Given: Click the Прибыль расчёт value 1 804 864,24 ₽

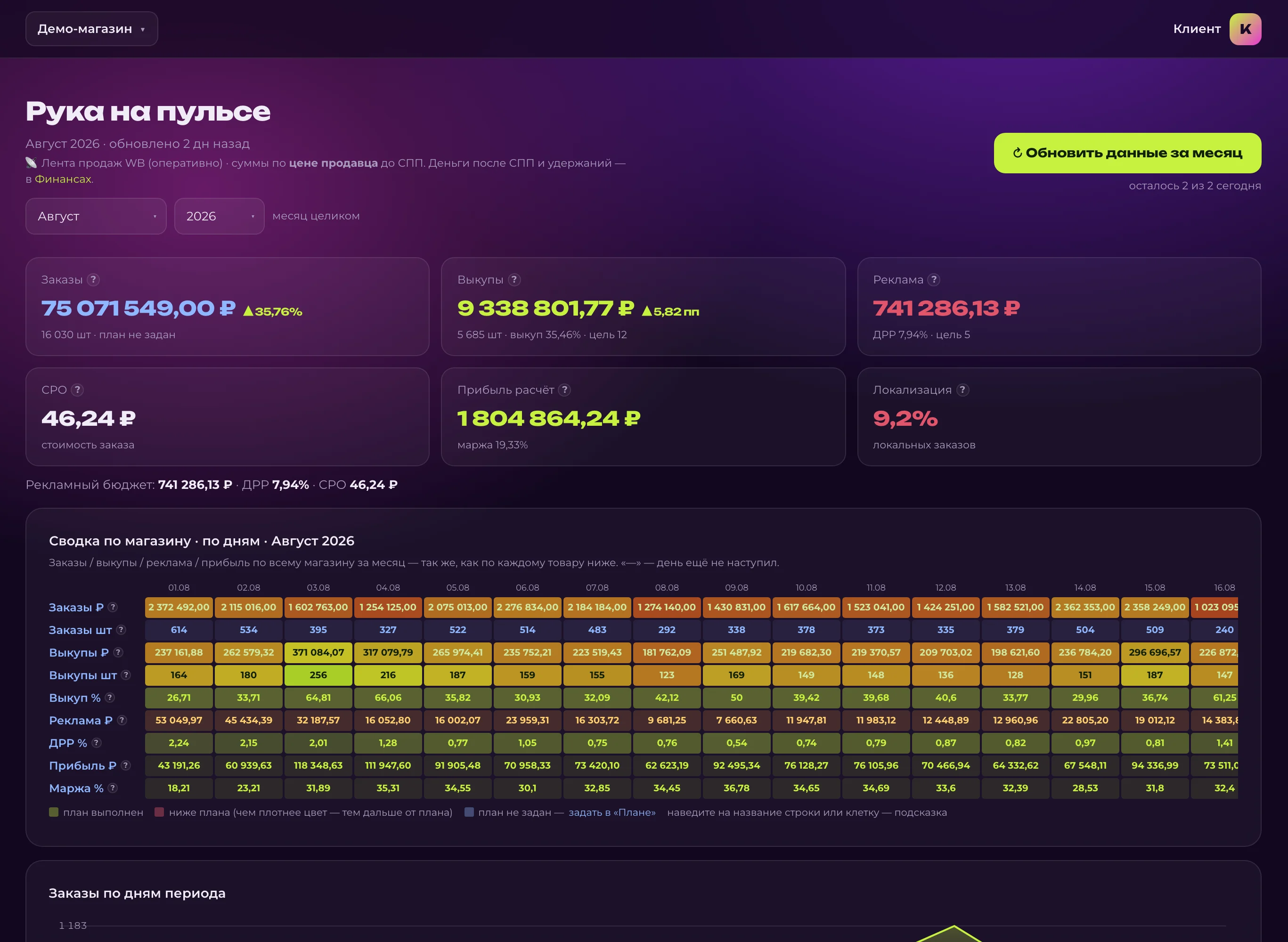Looking at the screenshot, I should point(549,419).
